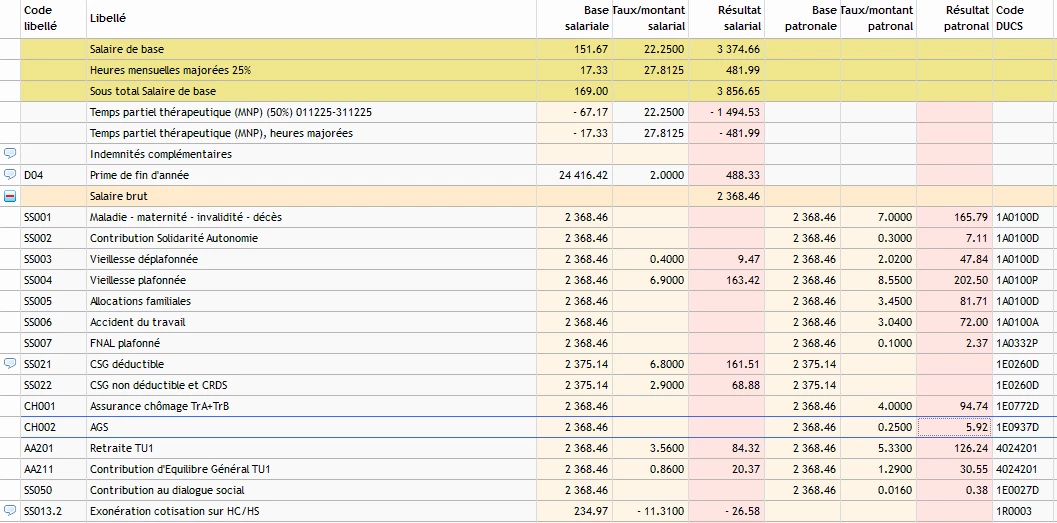
Task: Select the negative result -1 494.53 cell
Action: point(727,112)
